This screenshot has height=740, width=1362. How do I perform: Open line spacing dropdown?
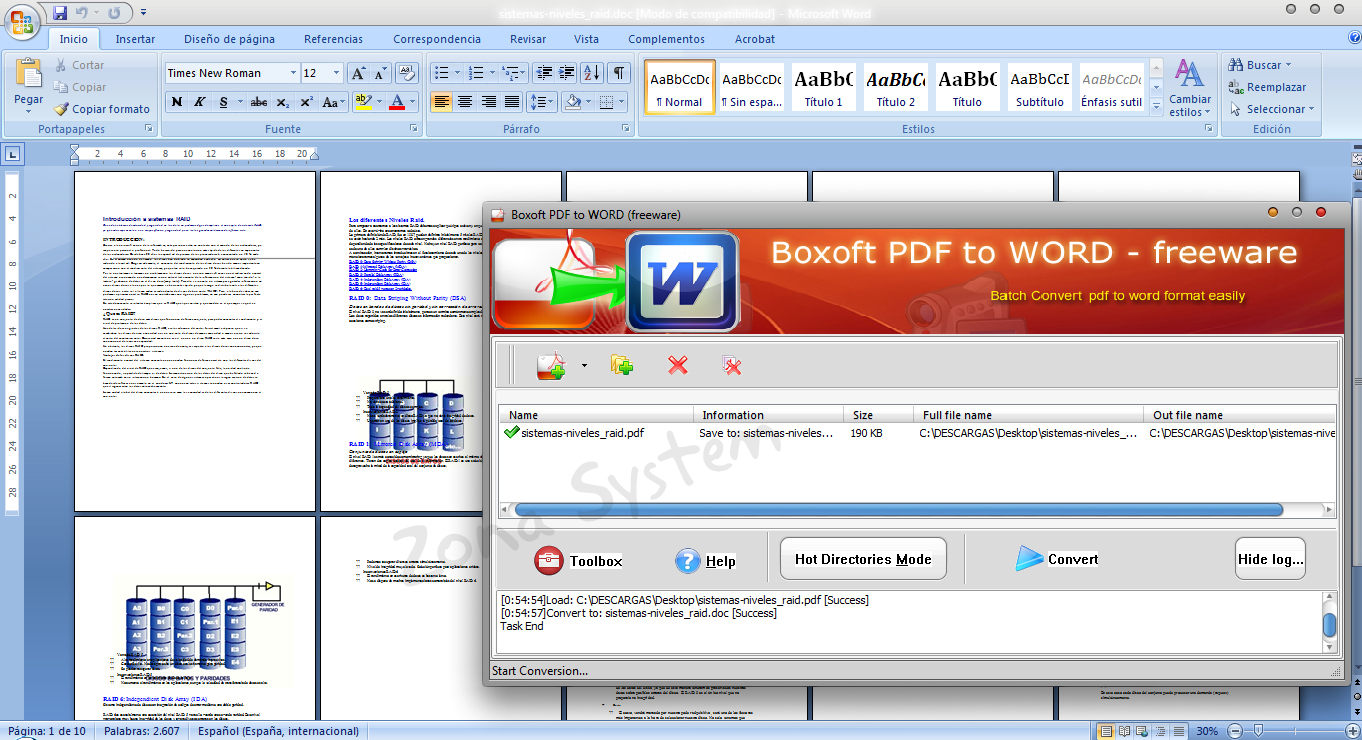point(542,102)
